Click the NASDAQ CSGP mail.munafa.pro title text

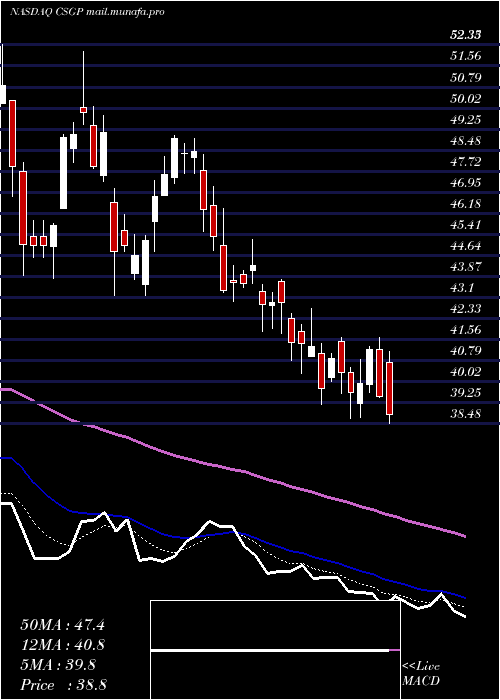tap(88, 12)
